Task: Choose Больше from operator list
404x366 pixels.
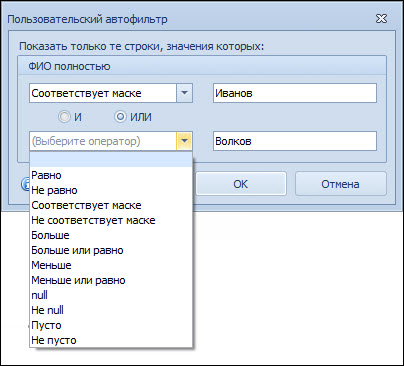Action: (x=111, y=235)
